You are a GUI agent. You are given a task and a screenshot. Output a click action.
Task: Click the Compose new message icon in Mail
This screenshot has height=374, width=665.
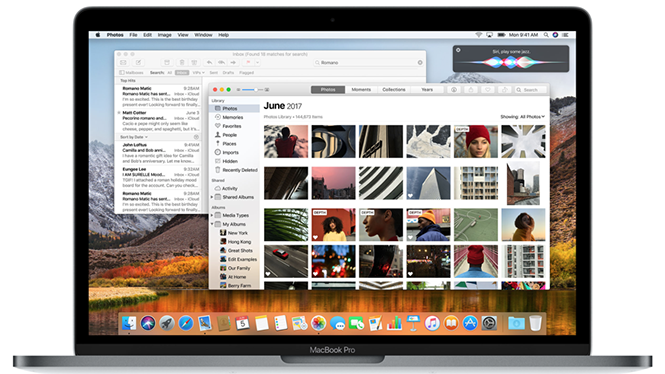point(138,63)
